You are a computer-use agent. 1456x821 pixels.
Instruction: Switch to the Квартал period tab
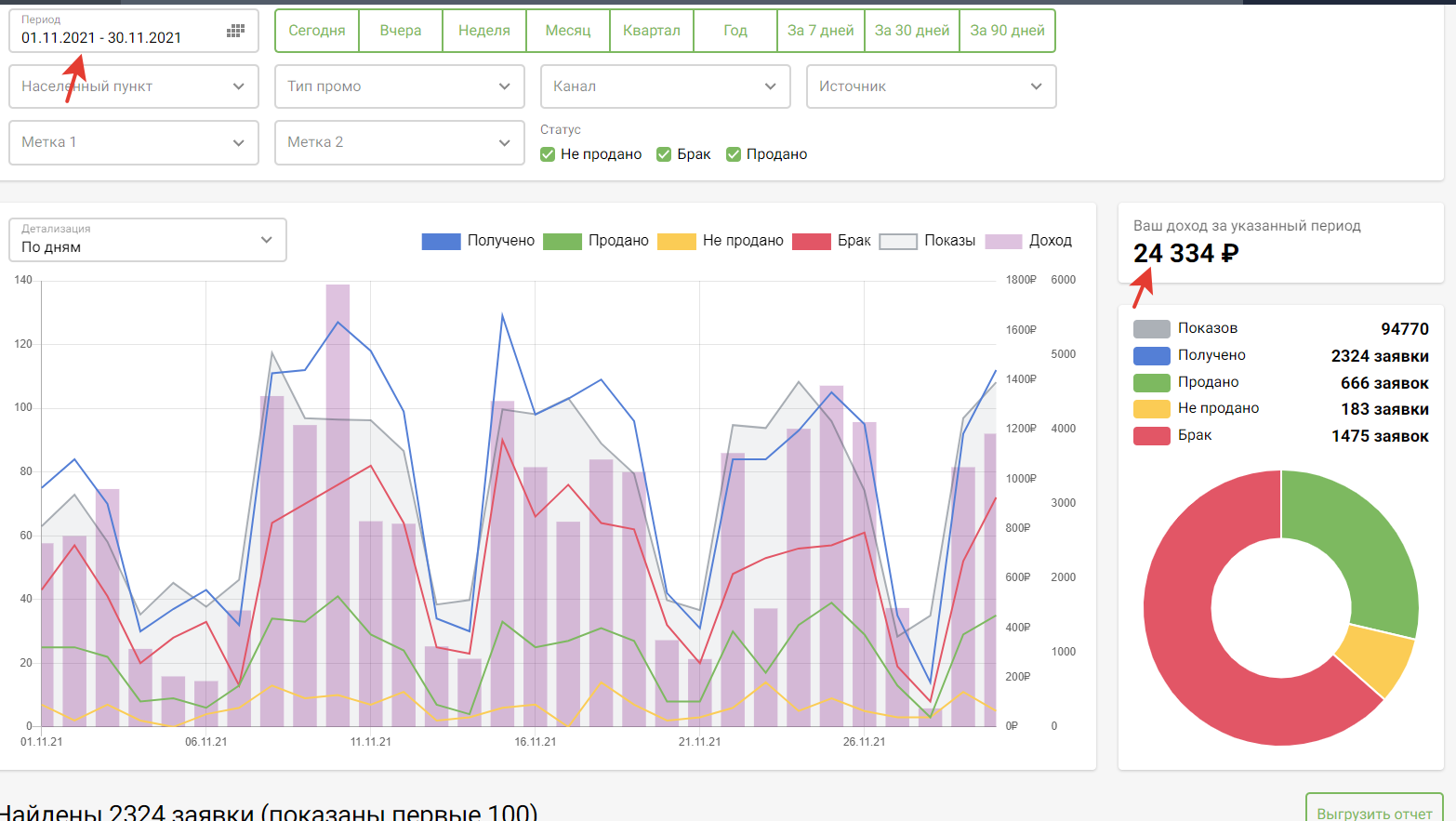[x=652, y=31]
